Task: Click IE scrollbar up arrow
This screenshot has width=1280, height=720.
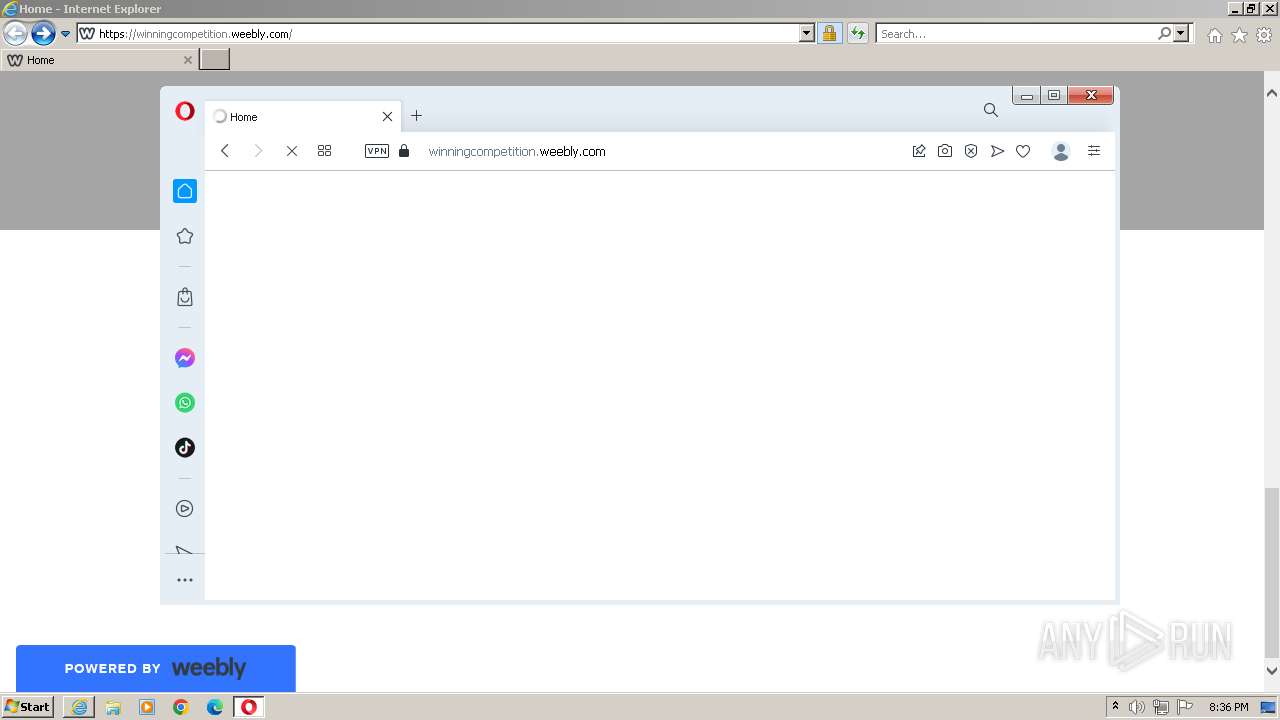Action: (x=1272, y=93)
